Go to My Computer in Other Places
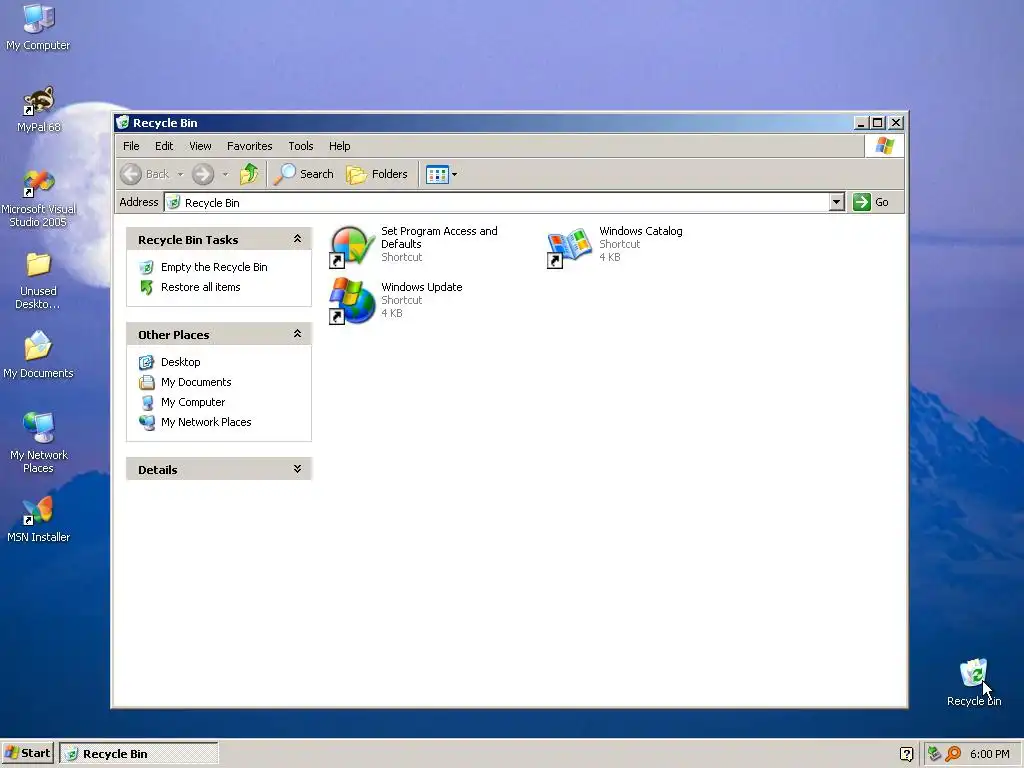The width and height of the screenshot is (1024, 768). [193, 402]
